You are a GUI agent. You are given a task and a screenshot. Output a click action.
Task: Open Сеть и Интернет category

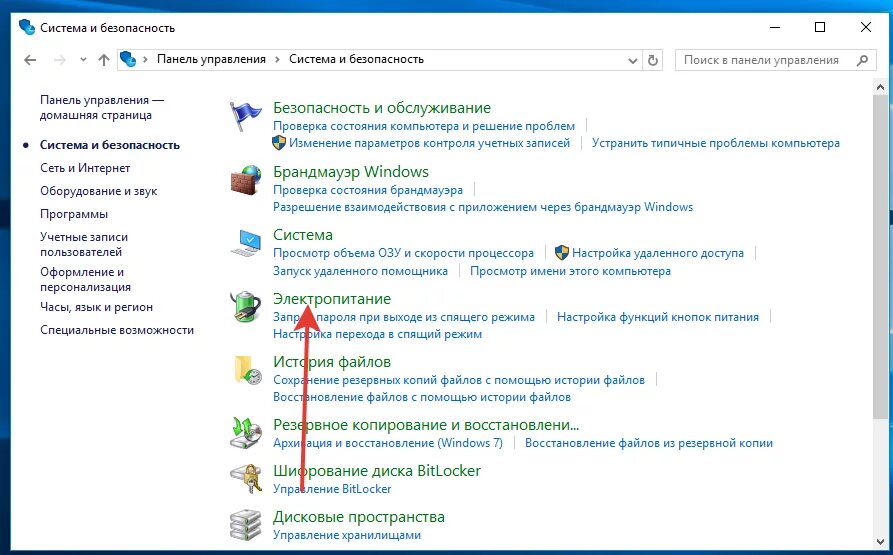coord(85,168)
